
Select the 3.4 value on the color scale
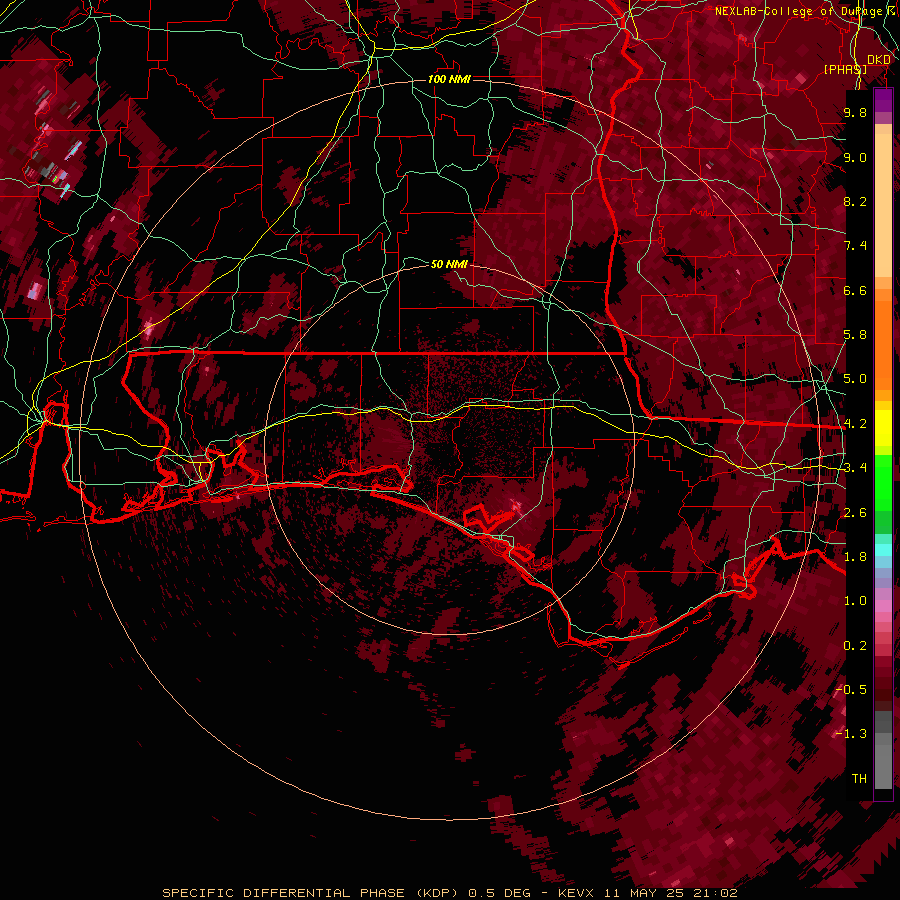855,468
